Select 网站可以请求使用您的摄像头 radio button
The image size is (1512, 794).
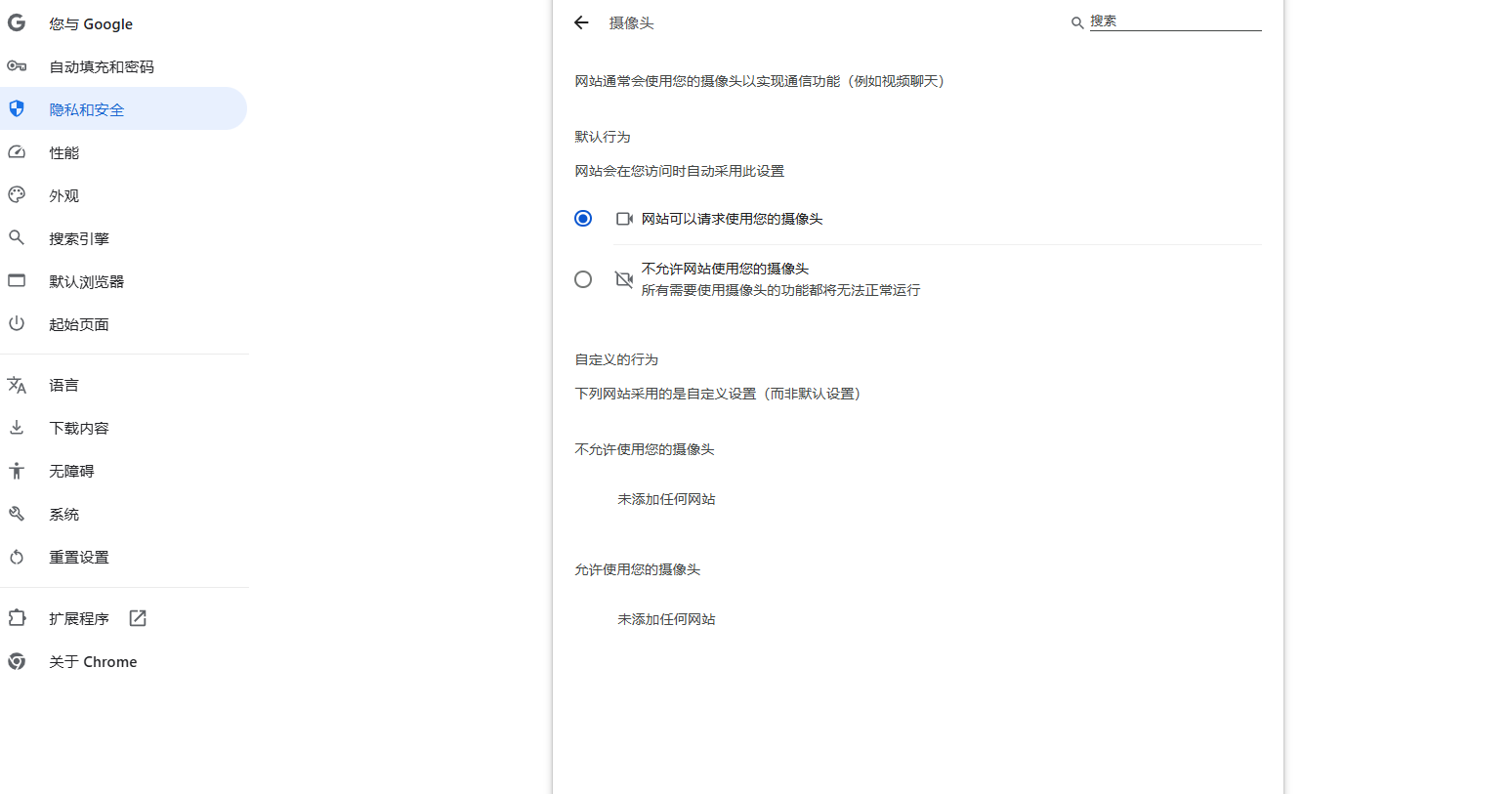[x=583, y=219]
